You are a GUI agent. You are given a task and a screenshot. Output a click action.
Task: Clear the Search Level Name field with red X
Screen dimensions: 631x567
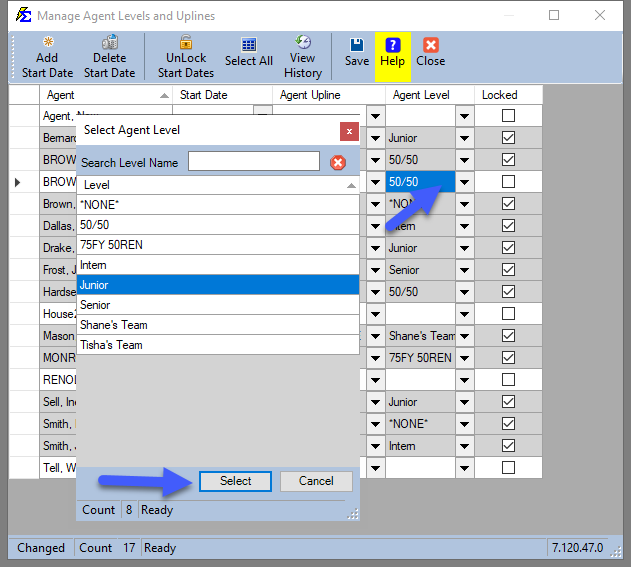(x=338, y=162)
